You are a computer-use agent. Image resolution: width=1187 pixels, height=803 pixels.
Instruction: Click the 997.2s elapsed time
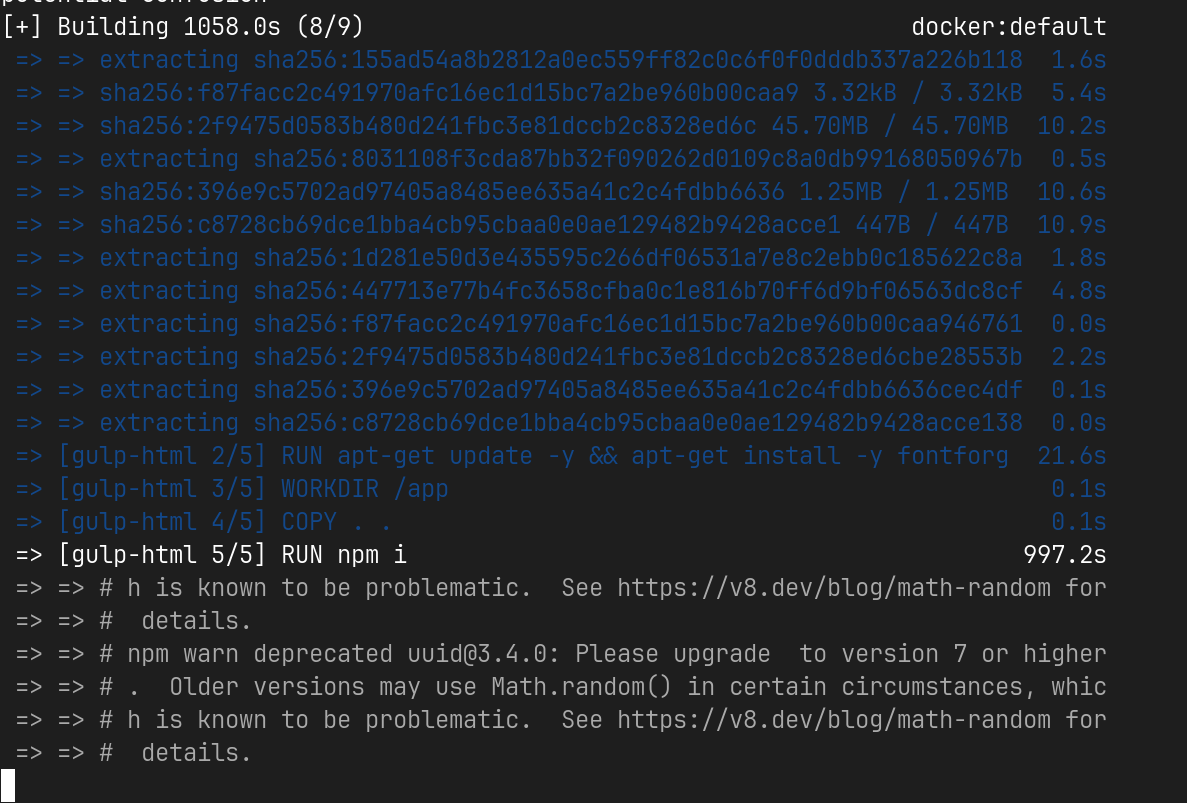point(1064,555)
